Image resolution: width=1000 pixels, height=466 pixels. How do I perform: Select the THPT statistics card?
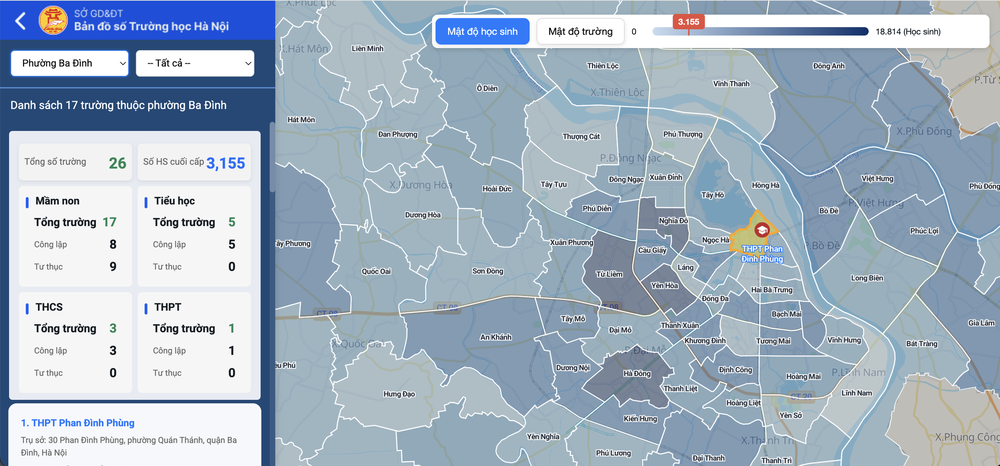pyautogui.click(x=194, y=342)
